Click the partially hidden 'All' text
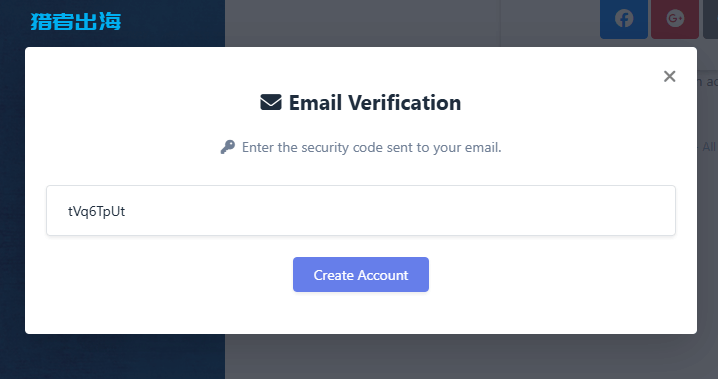 [708, 147]
